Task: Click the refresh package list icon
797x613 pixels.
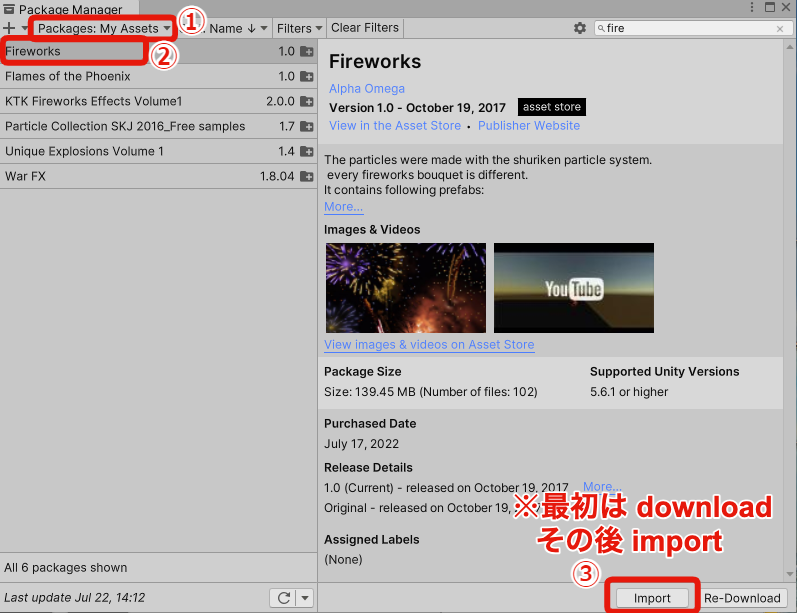Action: (x=284, y=598)
